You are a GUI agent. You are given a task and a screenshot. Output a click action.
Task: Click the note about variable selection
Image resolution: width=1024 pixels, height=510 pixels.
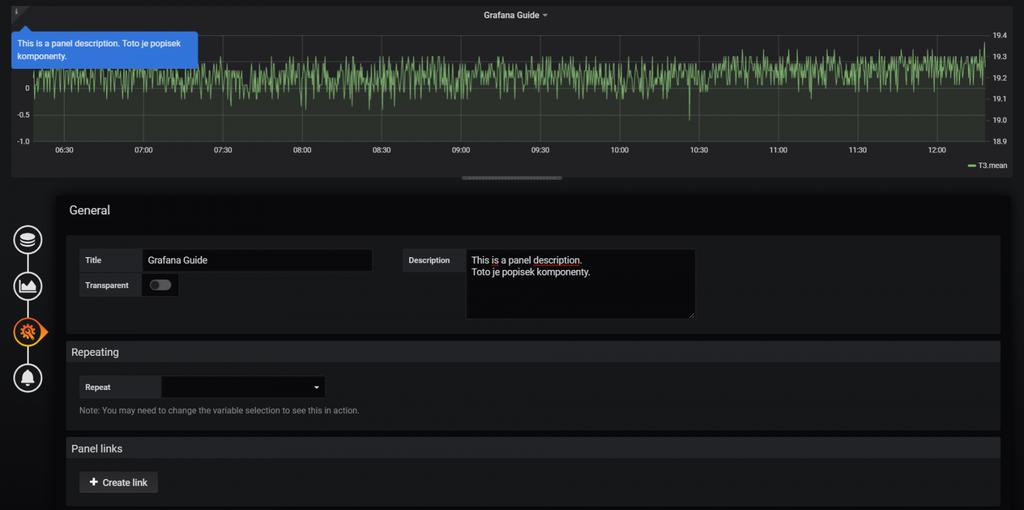(x=219, y=411)
